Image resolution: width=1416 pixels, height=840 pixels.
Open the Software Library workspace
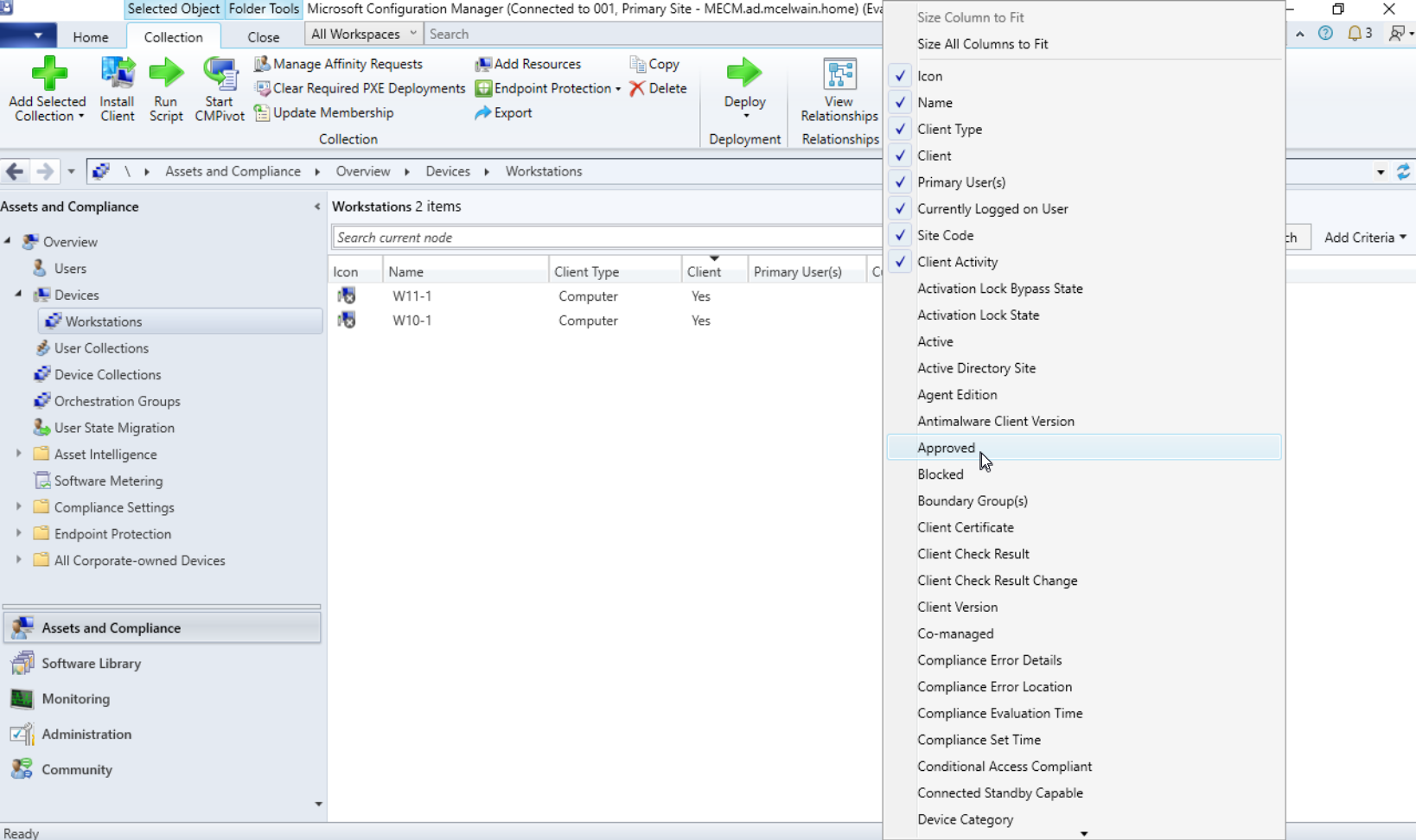[x=91, y=664]
